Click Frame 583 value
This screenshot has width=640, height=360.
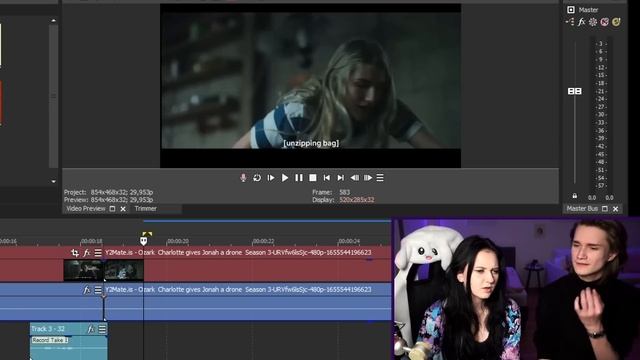(344, 192)
